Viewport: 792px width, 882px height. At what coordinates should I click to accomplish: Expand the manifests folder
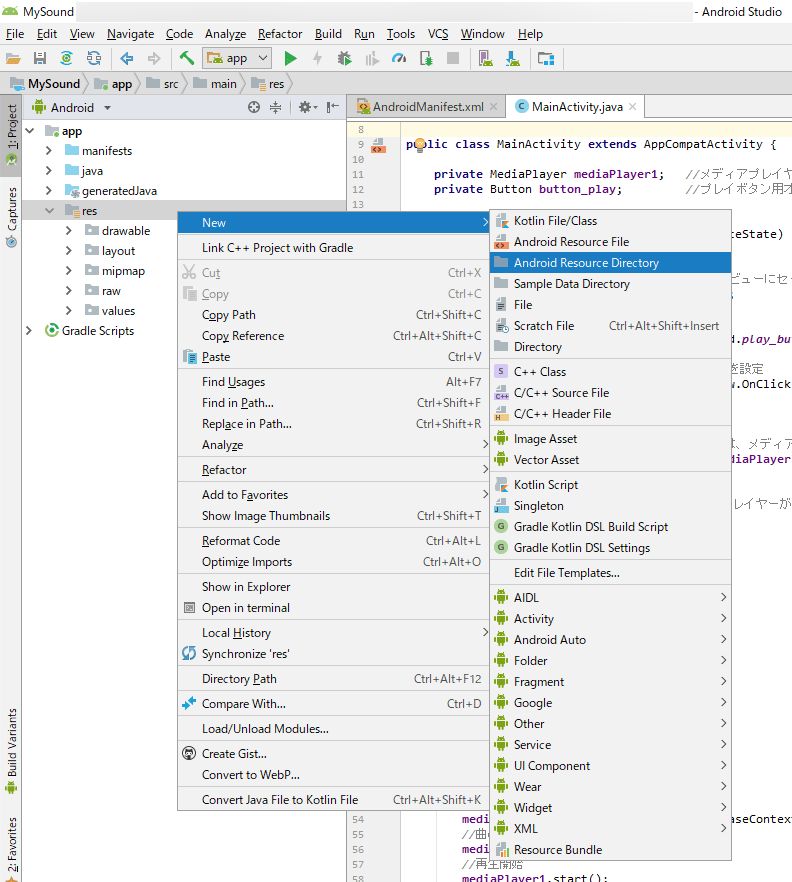point(49,151)
